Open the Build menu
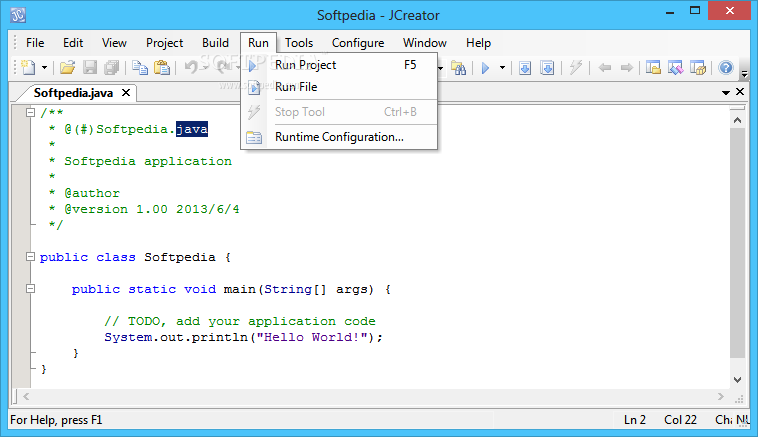 pos(215,43)
